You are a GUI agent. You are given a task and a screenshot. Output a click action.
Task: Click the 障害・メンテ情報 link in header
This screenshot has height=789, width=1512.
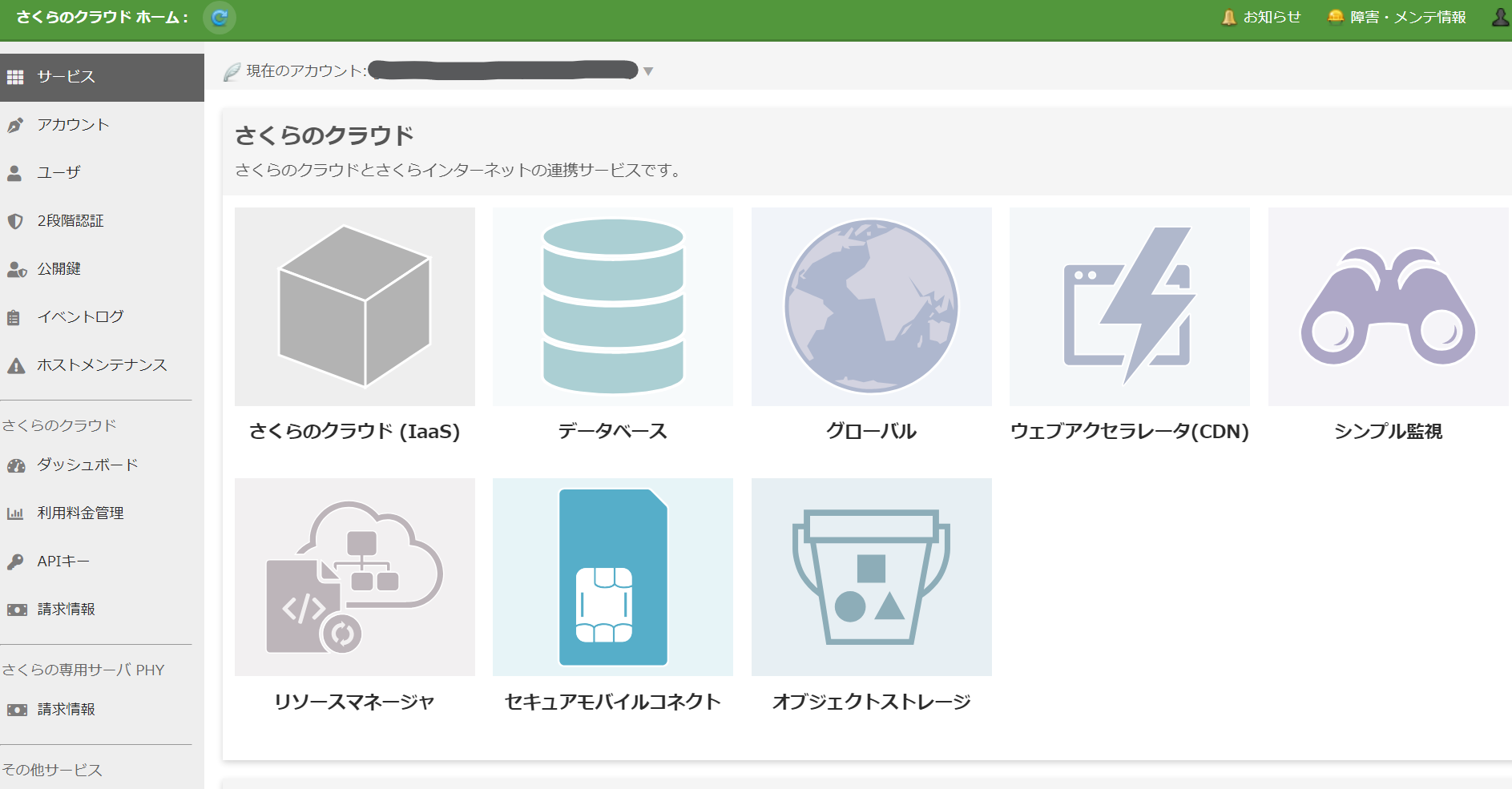tap(1408, 17)
